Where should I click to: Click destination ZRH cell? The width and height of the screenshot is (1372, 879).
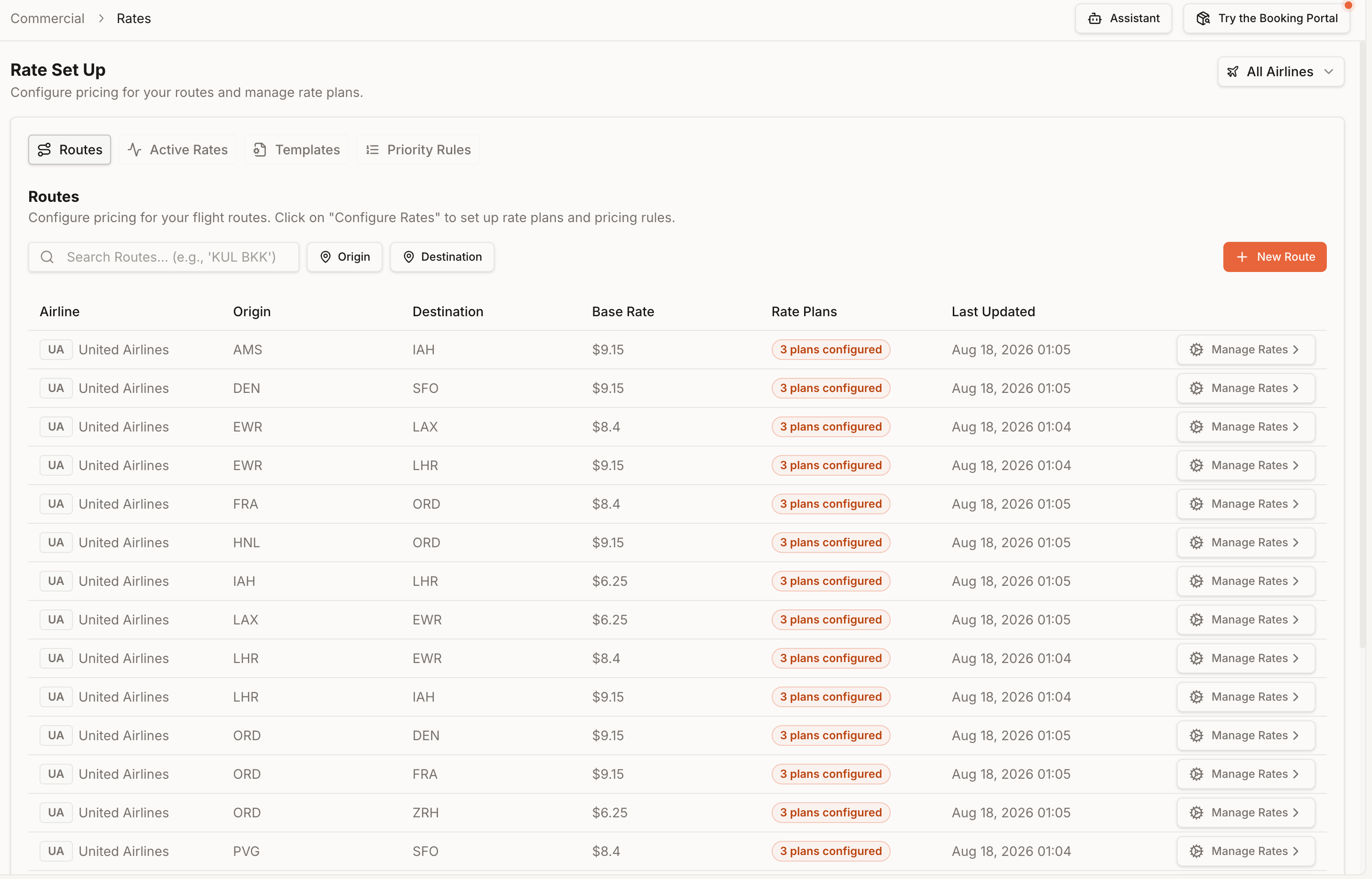pyautogui.click(x=426, y=812)
